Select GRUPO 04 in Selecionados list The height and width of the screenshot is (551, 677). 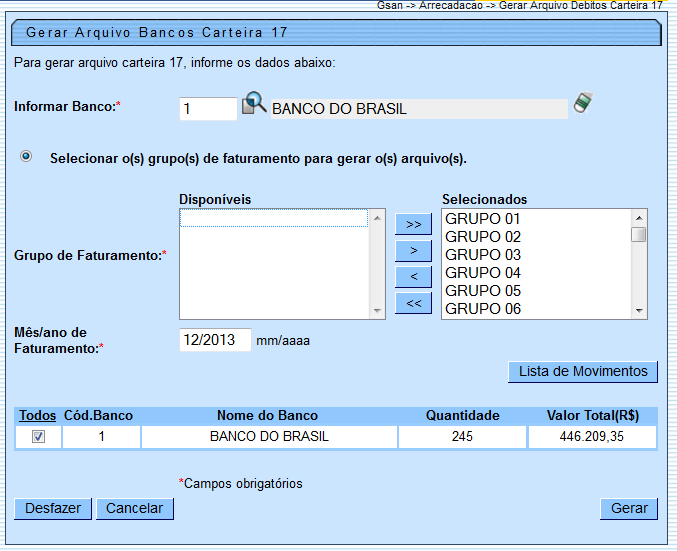483,273
